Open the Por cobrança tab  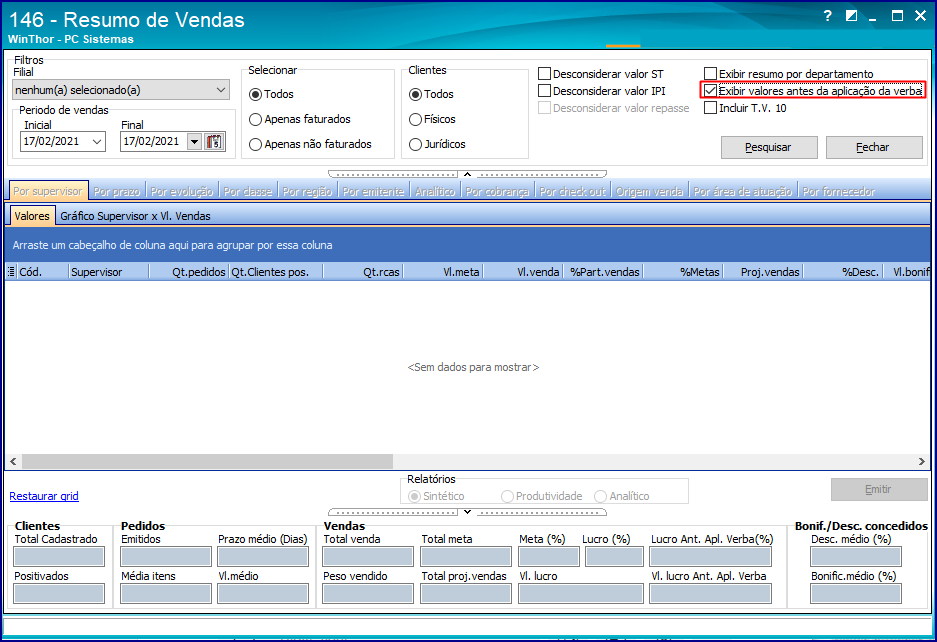tap(497, 191)
